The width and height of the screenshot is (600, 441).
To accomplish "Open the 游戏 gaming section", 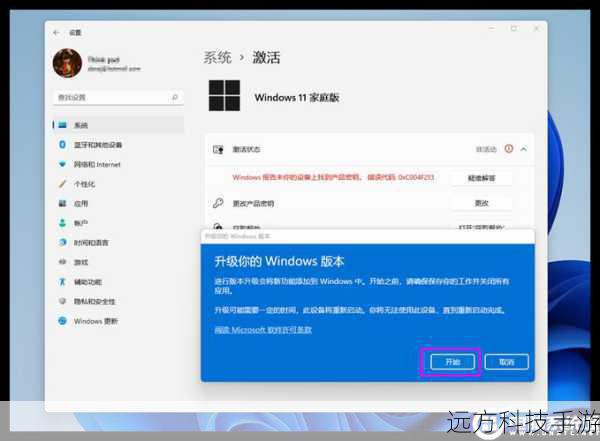I will [x=118, y=262].
